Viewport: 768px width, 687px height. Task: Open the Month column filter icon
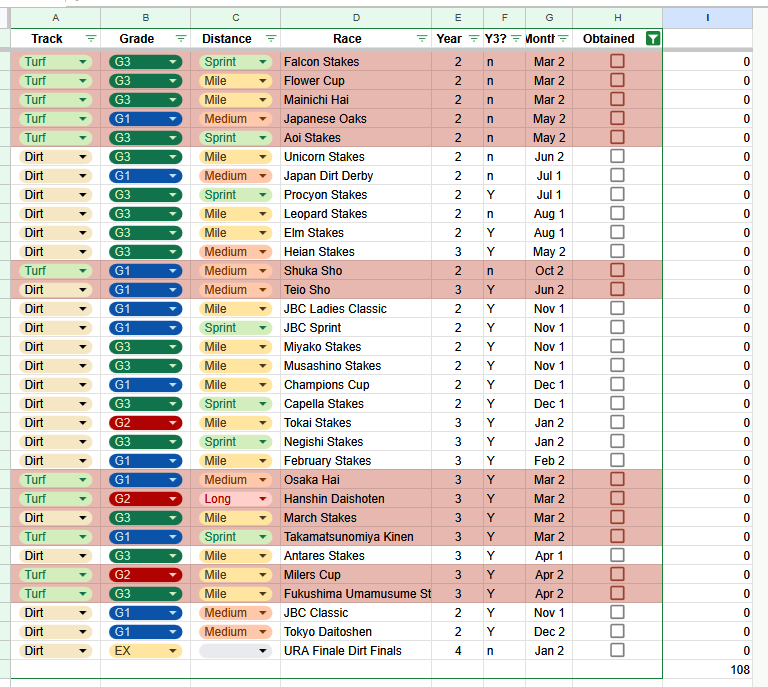(x=563, y=39)
